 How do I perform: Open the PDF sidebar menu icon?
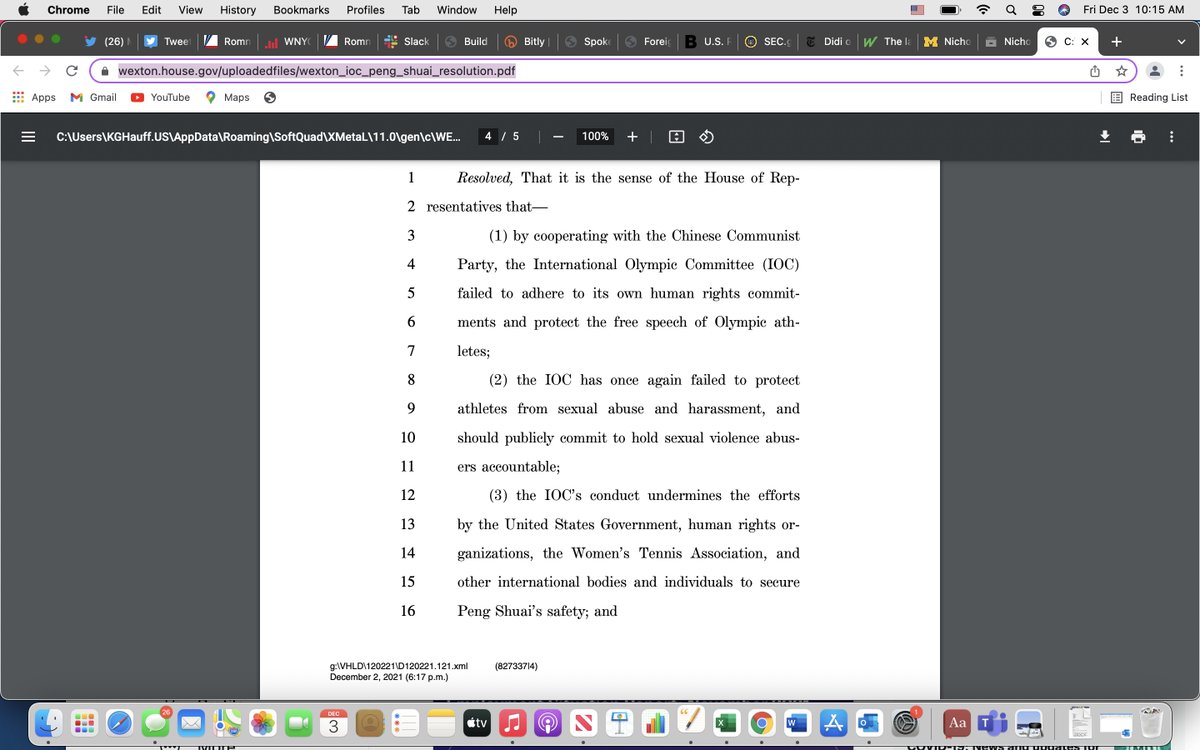(29, 137)
